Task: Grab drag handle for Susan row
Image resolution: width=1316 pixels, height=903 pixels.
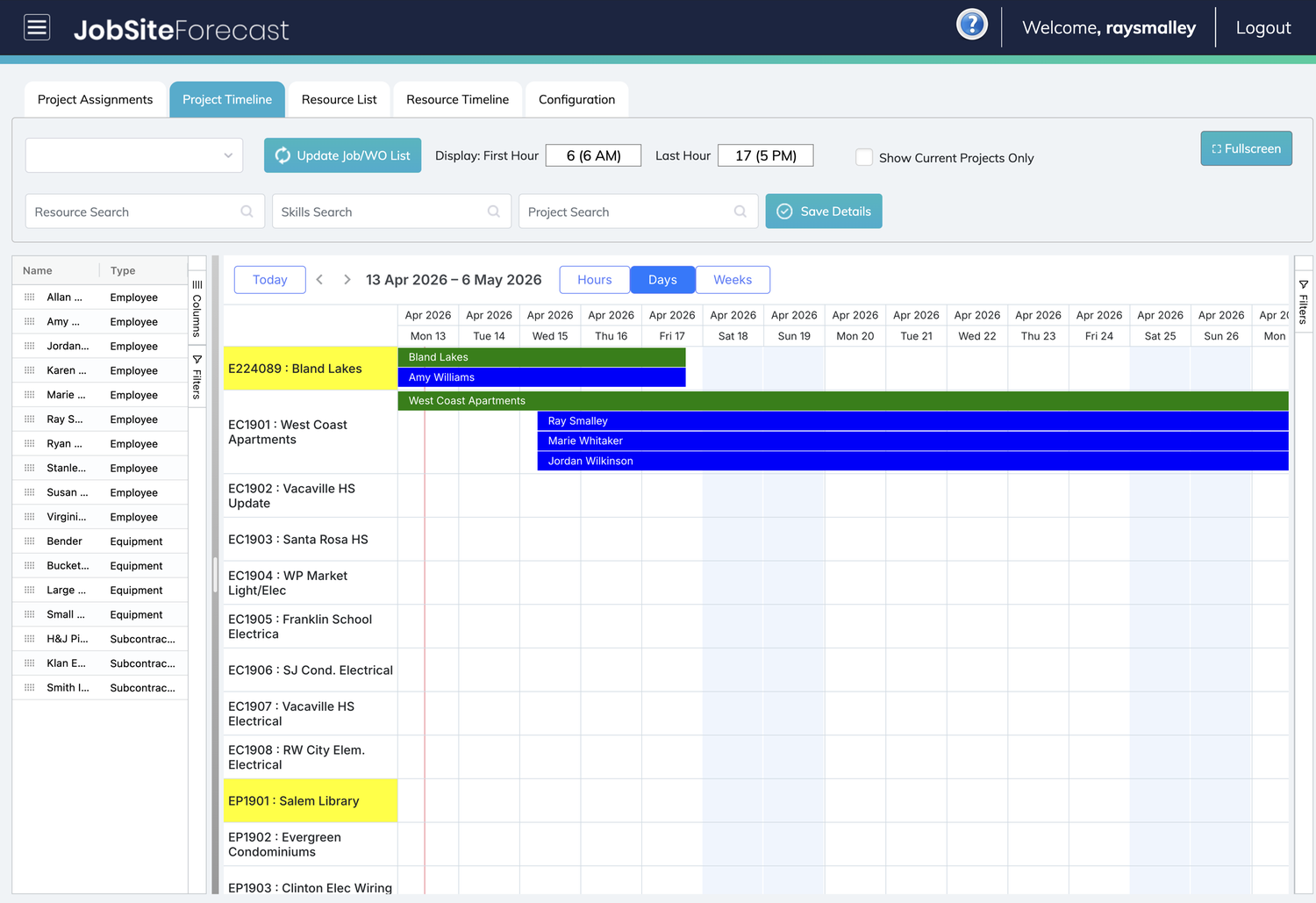Action: [x=30, y=492]
